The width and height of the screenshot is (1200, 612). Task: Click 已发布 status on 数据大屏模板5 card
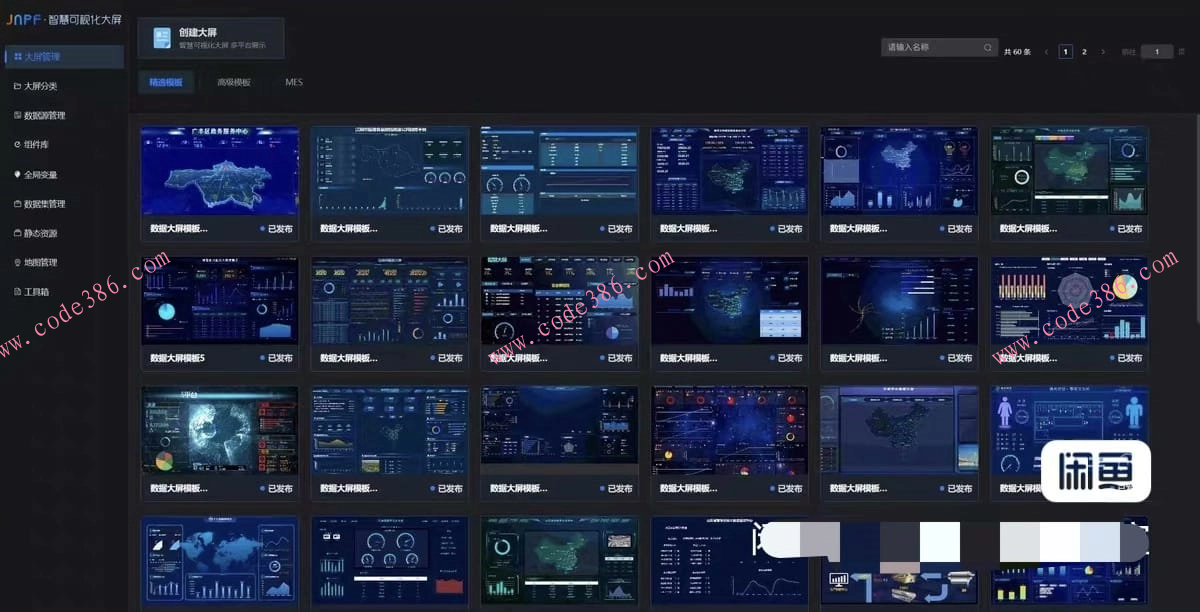[276, 358]
